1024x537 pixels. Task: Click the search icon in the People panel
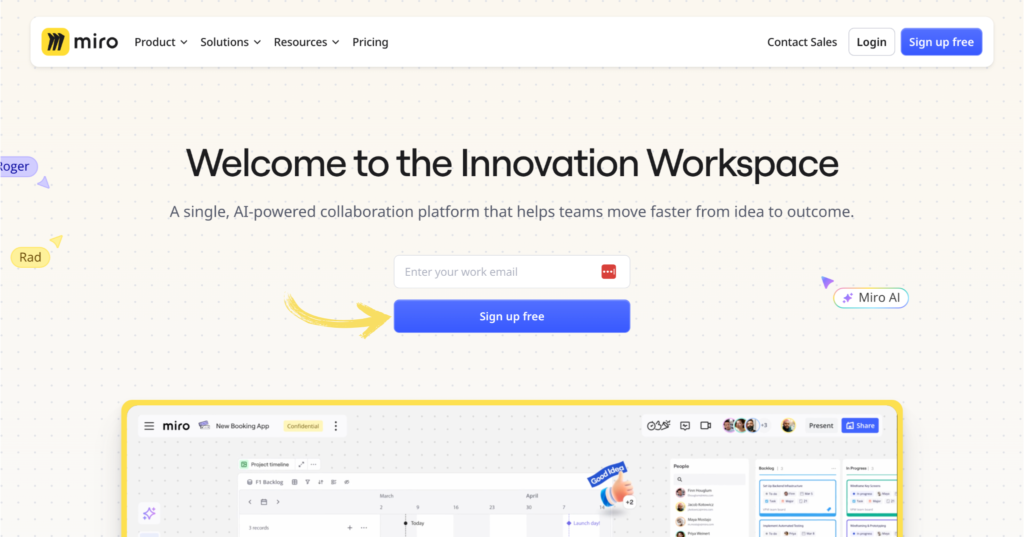680,480
